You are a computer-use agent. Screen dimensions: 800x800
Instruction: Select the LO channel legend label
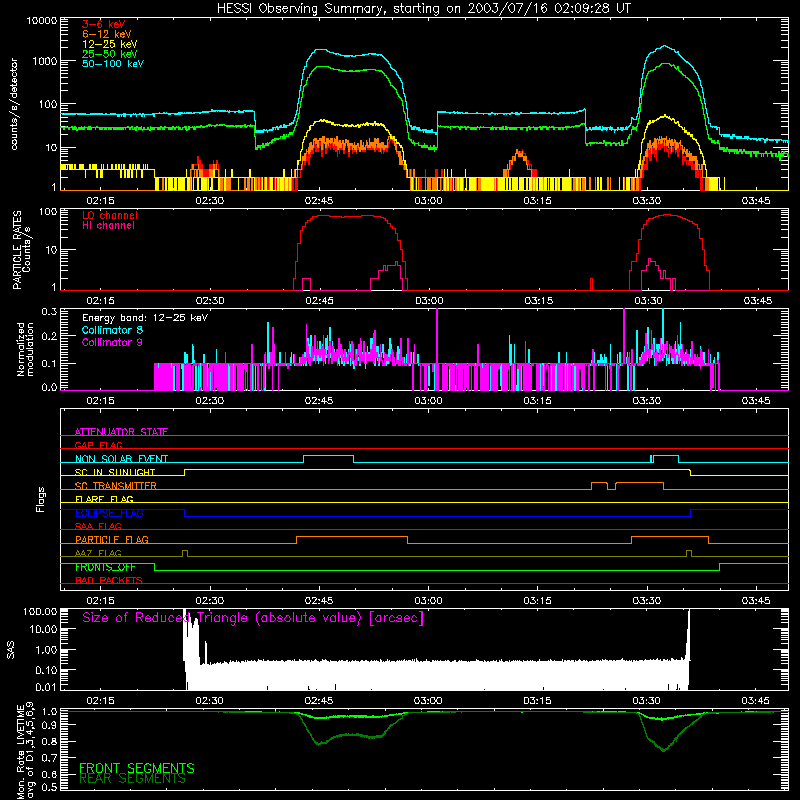point(110,215)
